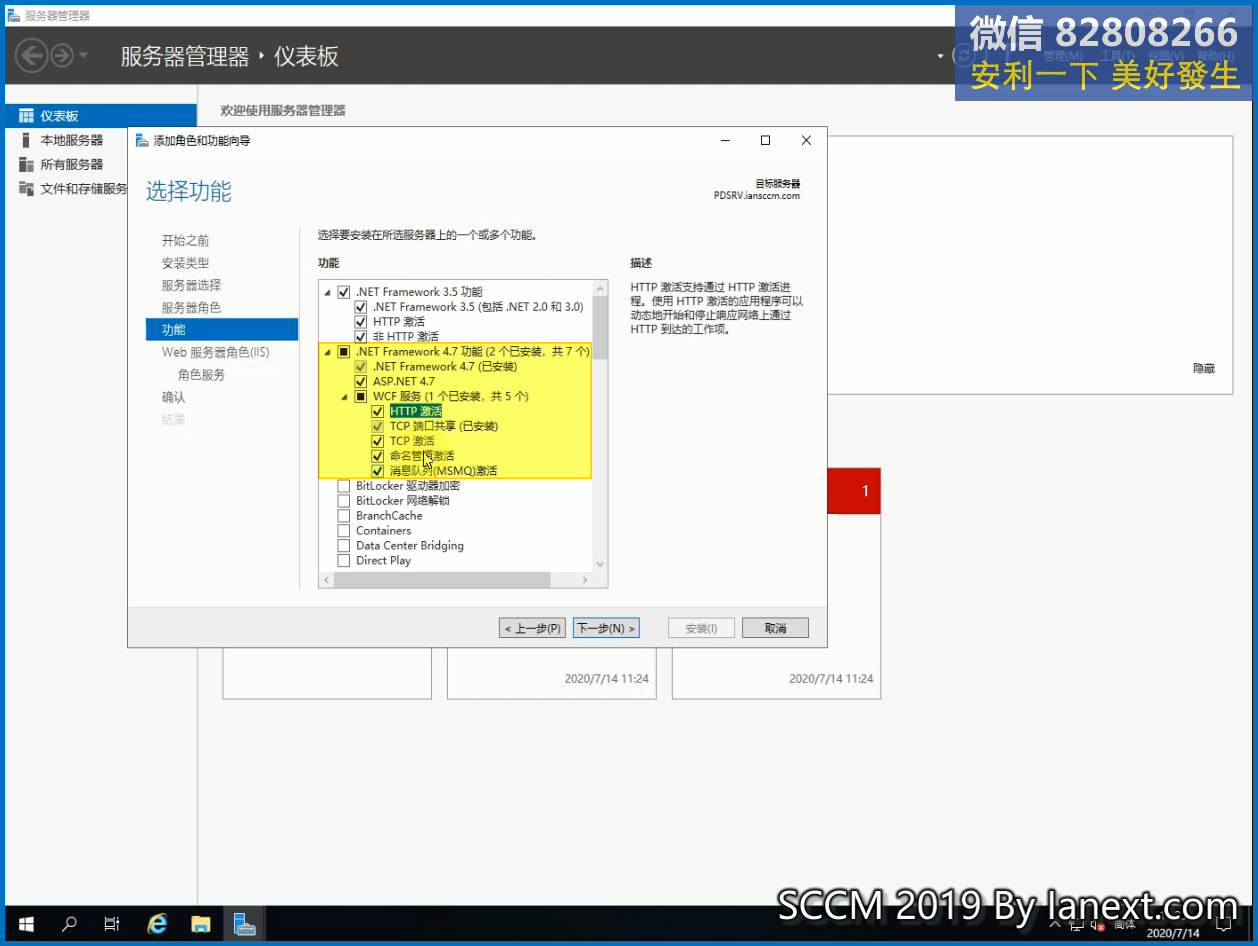Open taskbar search icon
This screenshot has width=1258, height=946.
pos(69,924)
